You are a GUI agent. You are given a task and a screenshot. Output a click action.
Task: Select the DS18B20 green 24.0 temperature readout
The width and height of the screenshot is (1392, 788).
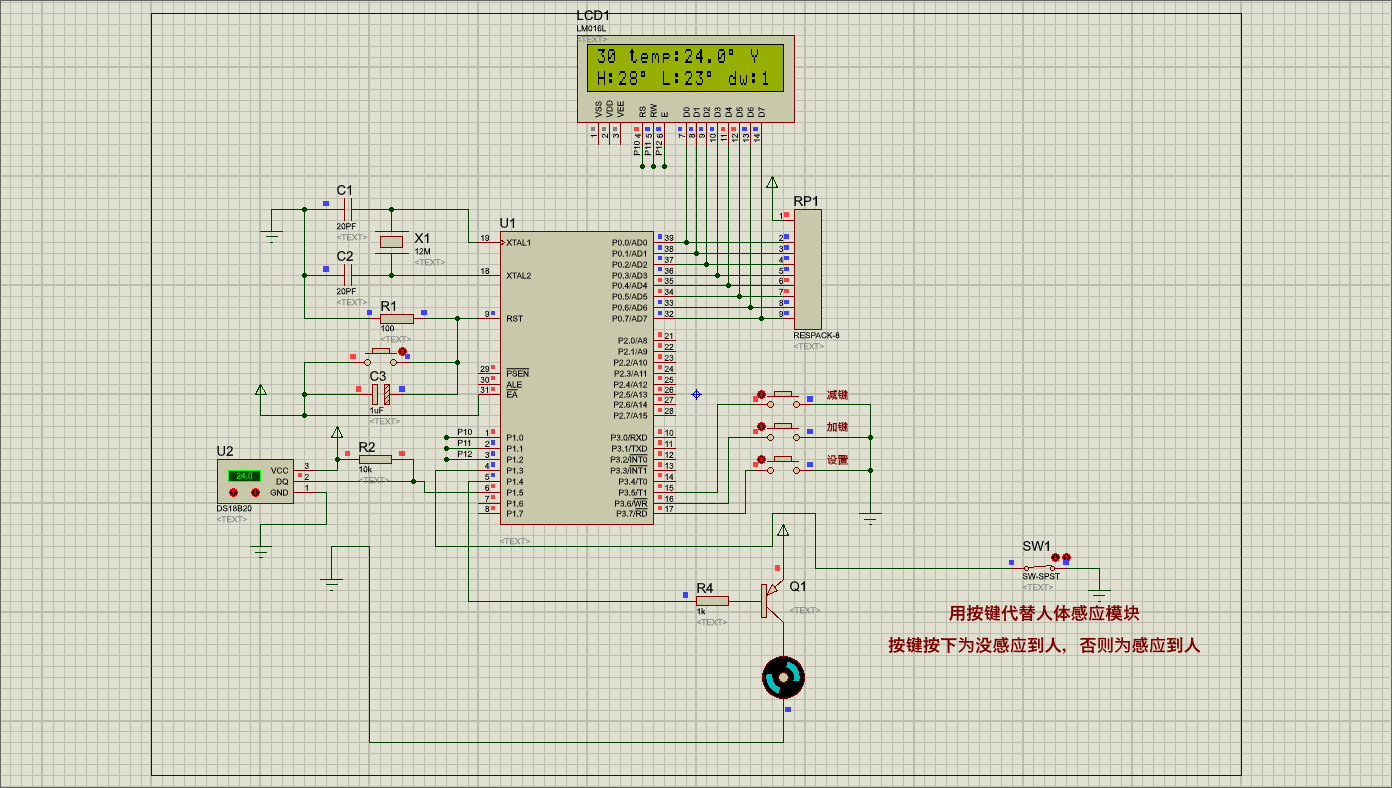(244, 476)
